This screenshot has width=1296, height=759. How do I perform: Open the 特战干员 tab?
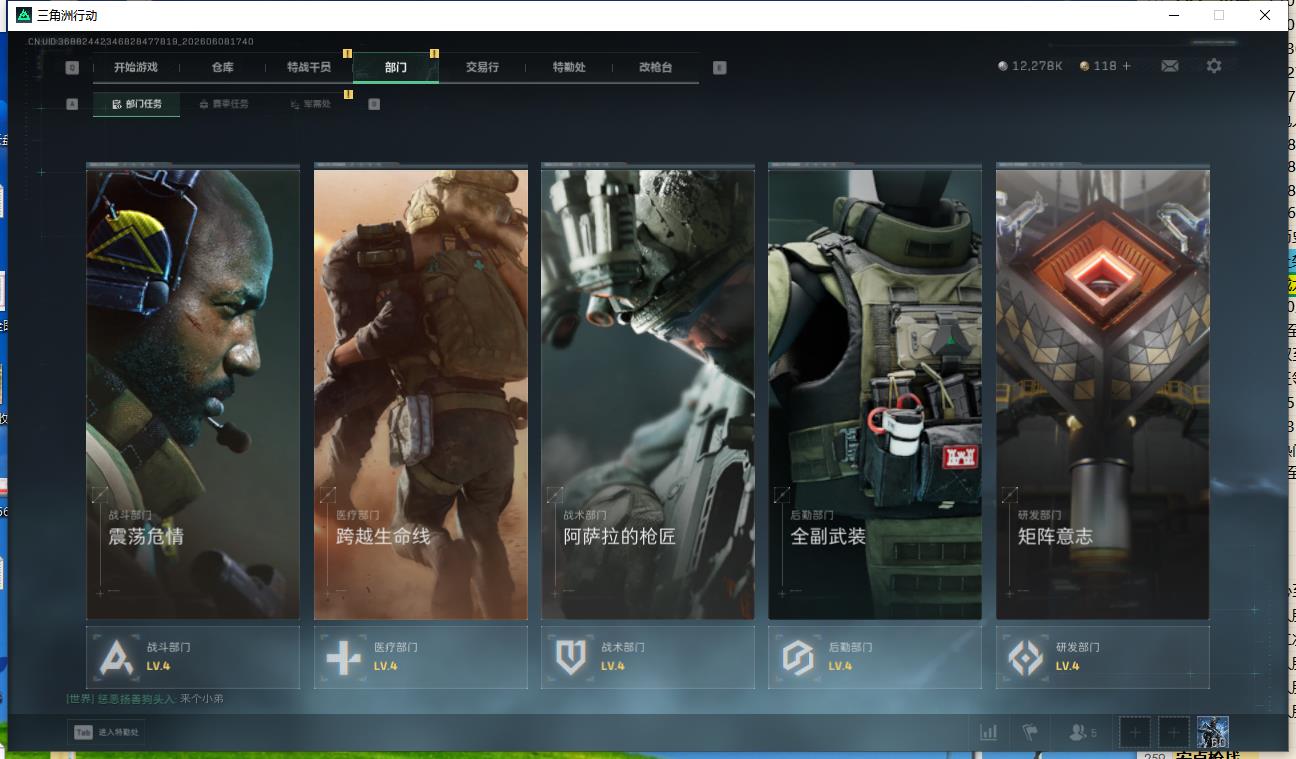pos(309,67)
